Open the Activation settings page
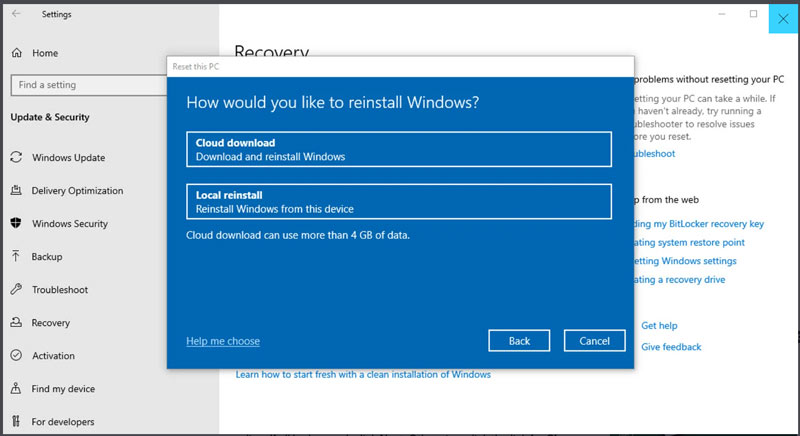This screenshot has height=436, width=800. click(54, 356)
